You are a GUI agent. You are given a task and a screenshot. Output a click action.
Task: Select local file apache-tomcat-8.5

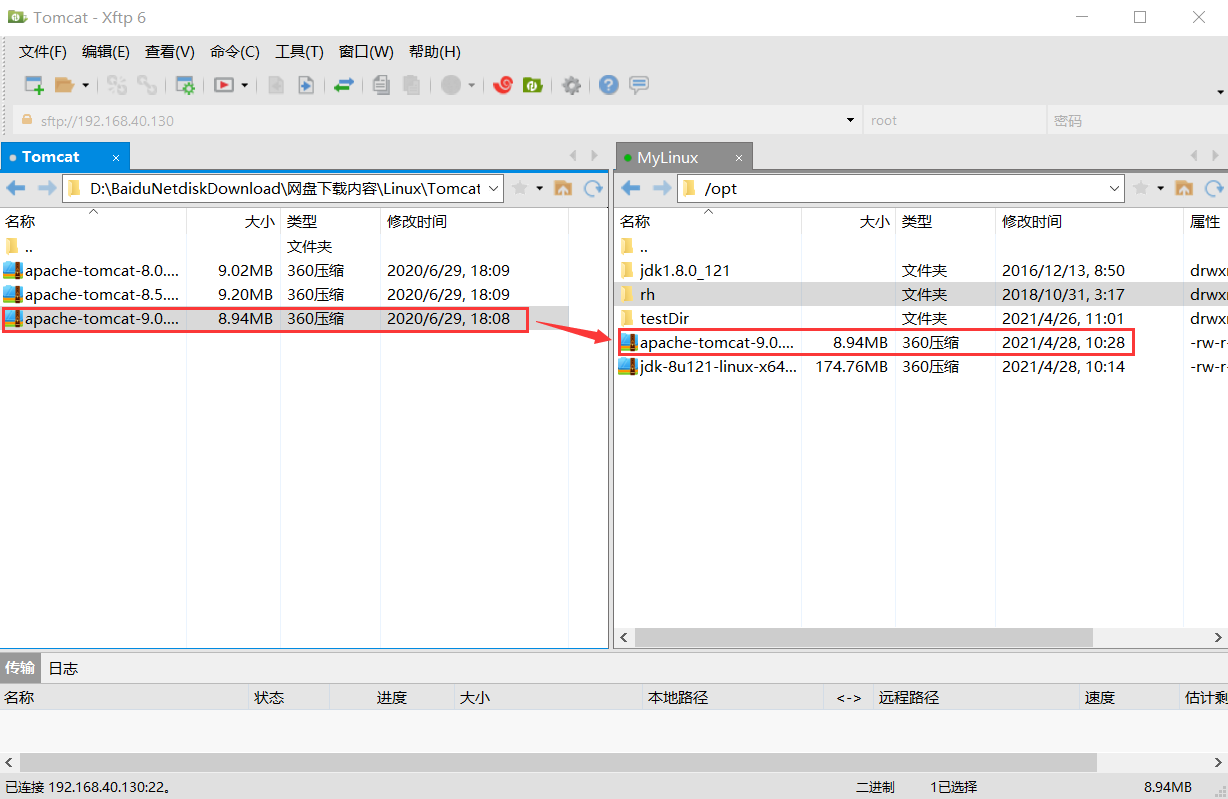pyautogui.click(x=285, y=294)
